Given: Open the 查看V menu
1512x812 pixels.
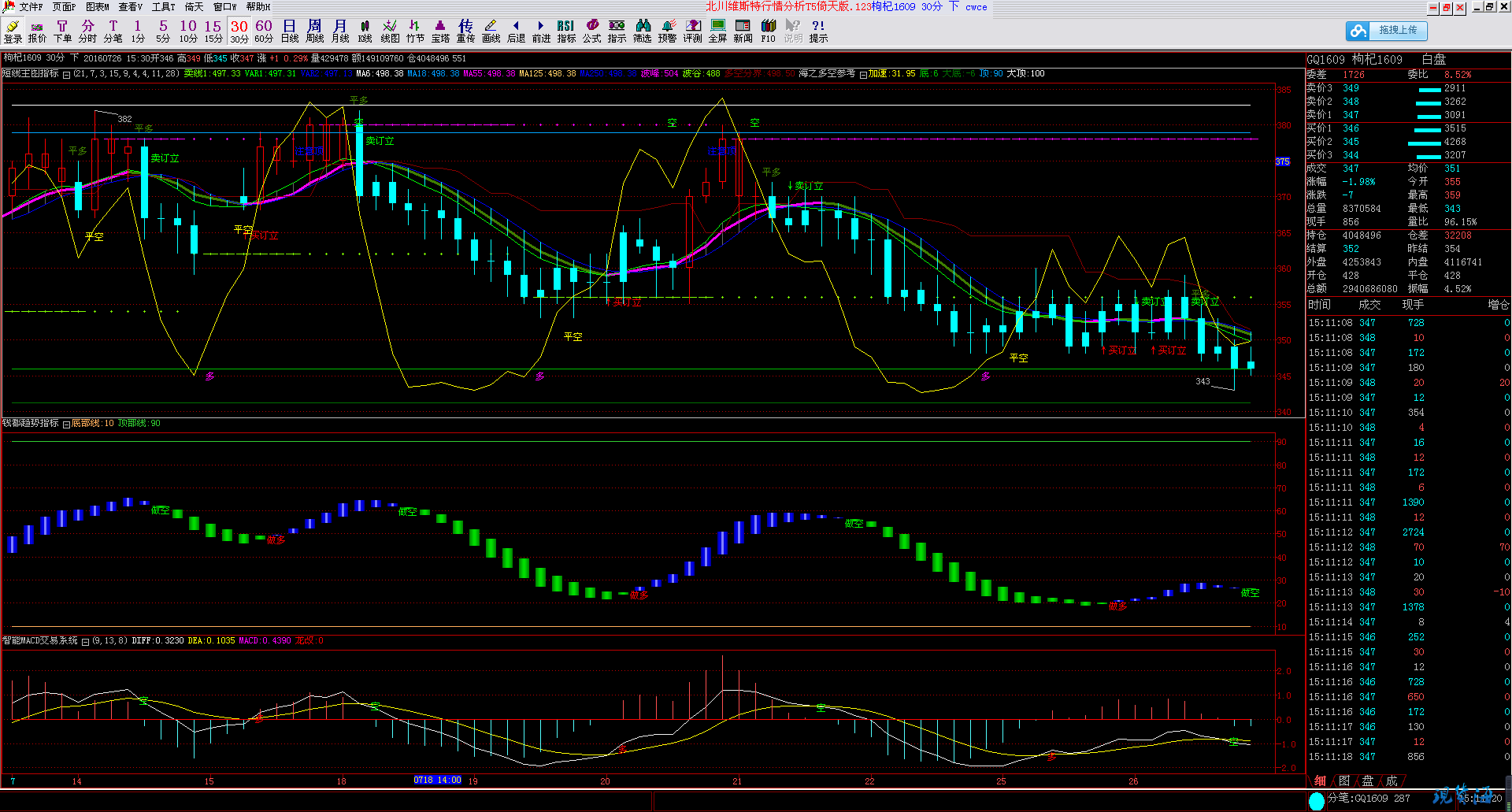Looking at the screenshot, I should pos(131,7).
